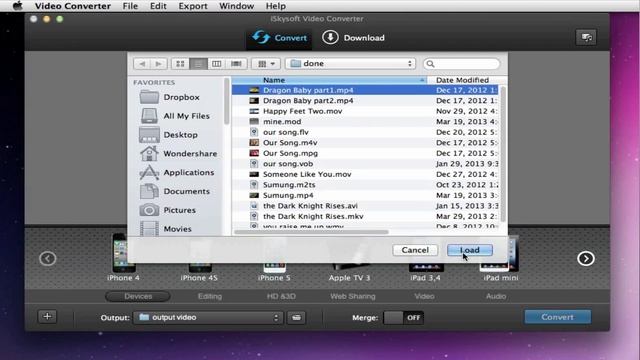Open the File menu
640x360 pixels.
tap(130, 6)
